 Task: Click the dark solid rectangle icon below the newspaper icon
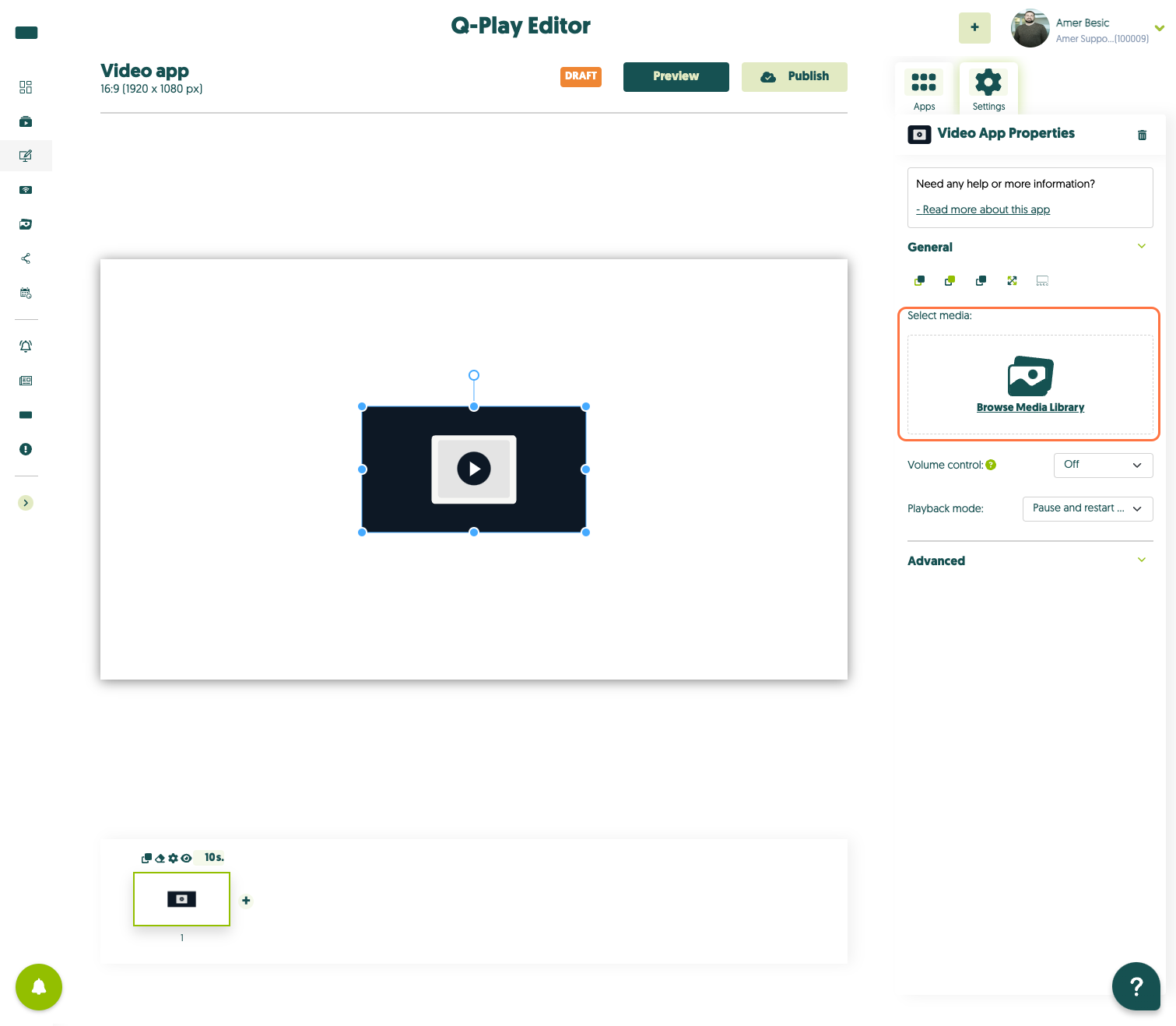(x=26, y=415)
